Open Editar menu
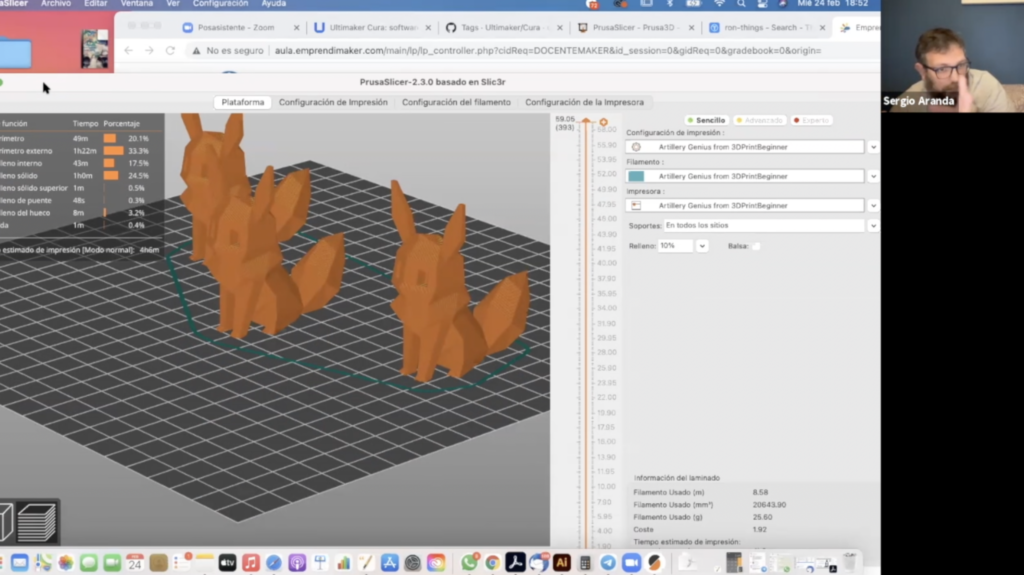The height and width of the screenshot is (575, 1024). 95,4
